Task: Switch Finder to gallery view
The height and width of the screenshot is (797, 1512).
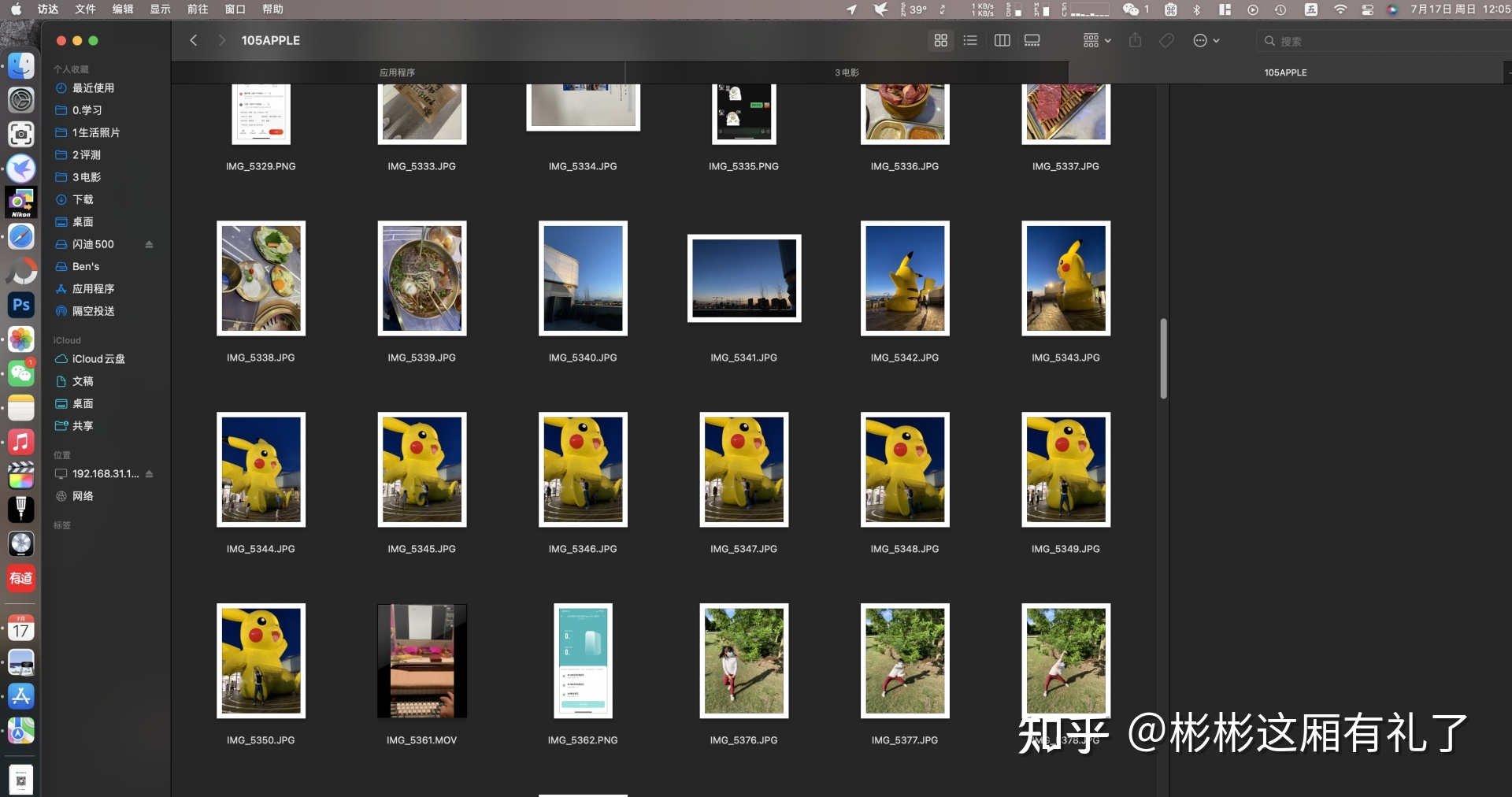Action: point(1032,40)
